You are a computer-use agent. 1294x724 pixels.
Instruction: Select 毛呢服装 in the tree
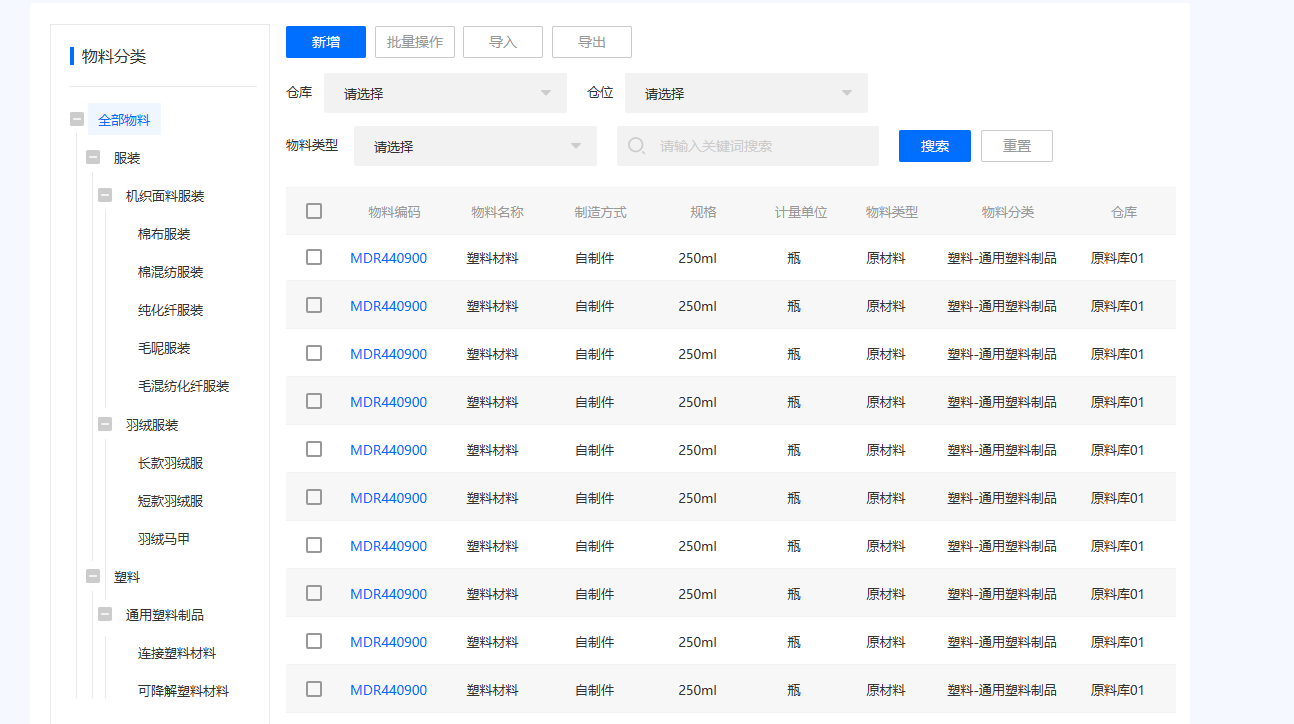click(x=164, y=348)
